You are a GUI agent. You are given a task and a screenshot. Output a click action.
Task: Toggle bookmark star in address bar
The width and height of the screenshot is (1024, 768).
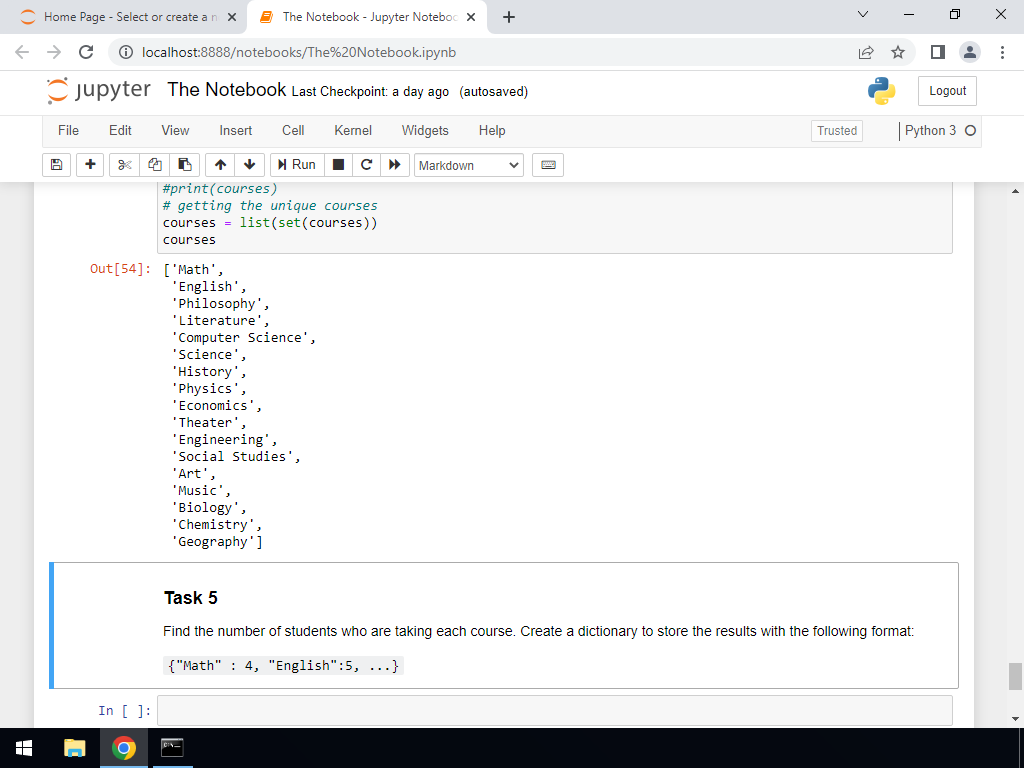point(897,52)
